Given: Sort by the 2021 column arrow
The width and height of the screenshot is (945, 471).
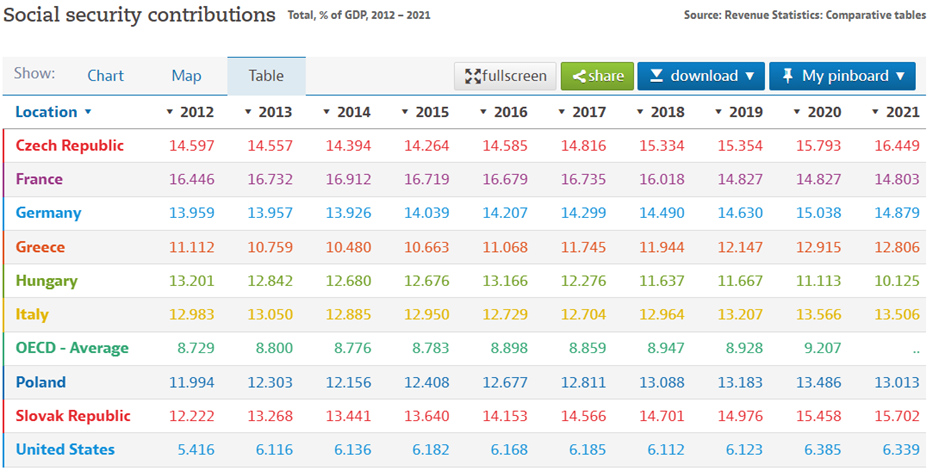Looking at the screenshot, I should (x=876, y=112).
